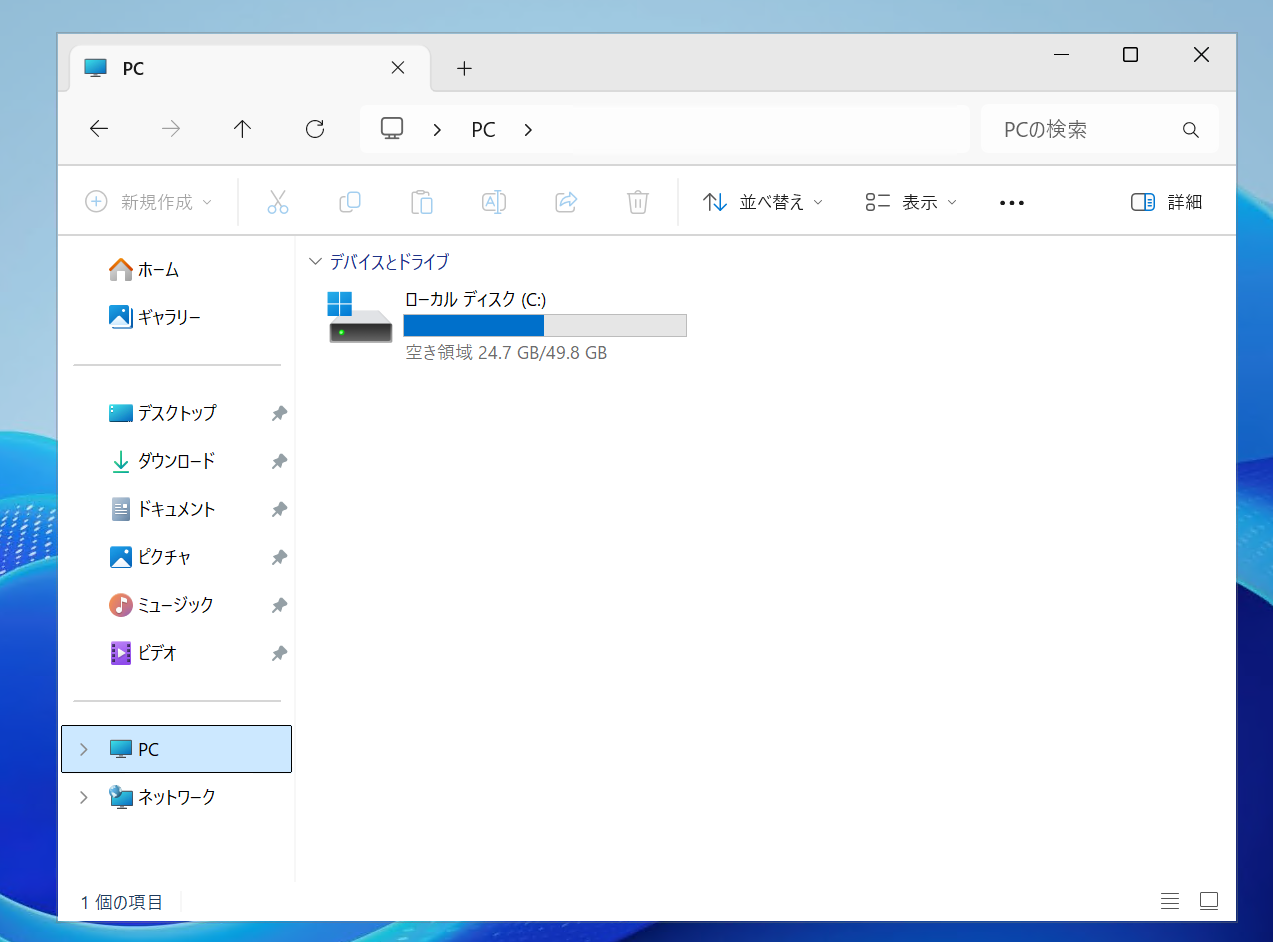Click the Cut scissors icon in toolbar
Image resolution: width=1273 pixels, height=942 pixels.
pos(278,202)
